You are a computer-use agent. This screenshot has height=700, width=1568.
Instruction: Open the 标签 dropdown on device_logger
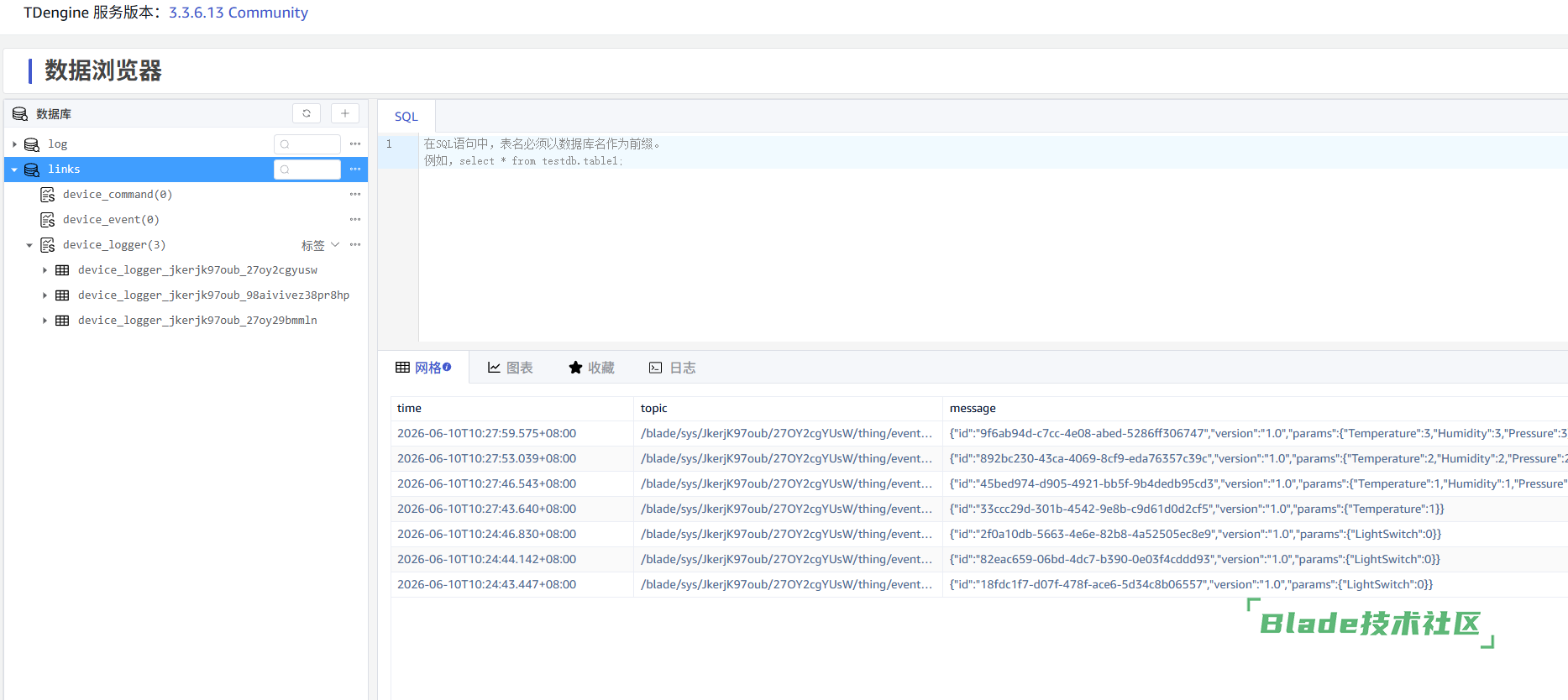(320, 245)
